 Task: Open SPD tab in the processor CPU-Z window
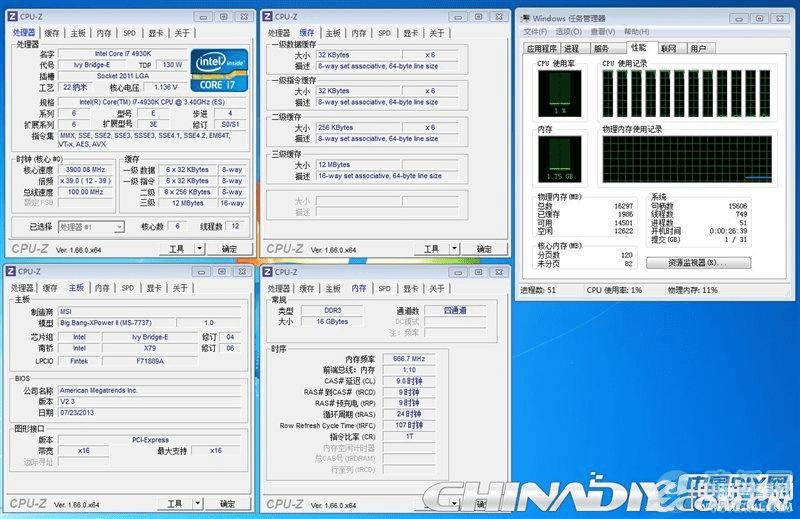tap(130, 33)
